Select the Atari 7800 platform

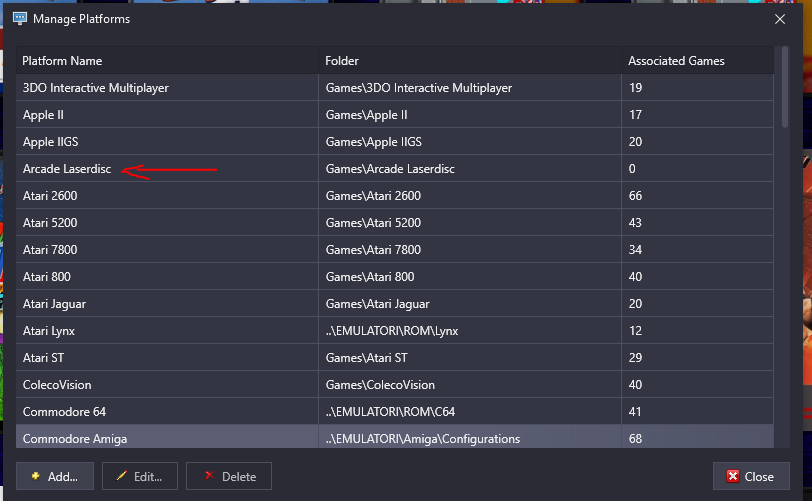coord(50,250)
